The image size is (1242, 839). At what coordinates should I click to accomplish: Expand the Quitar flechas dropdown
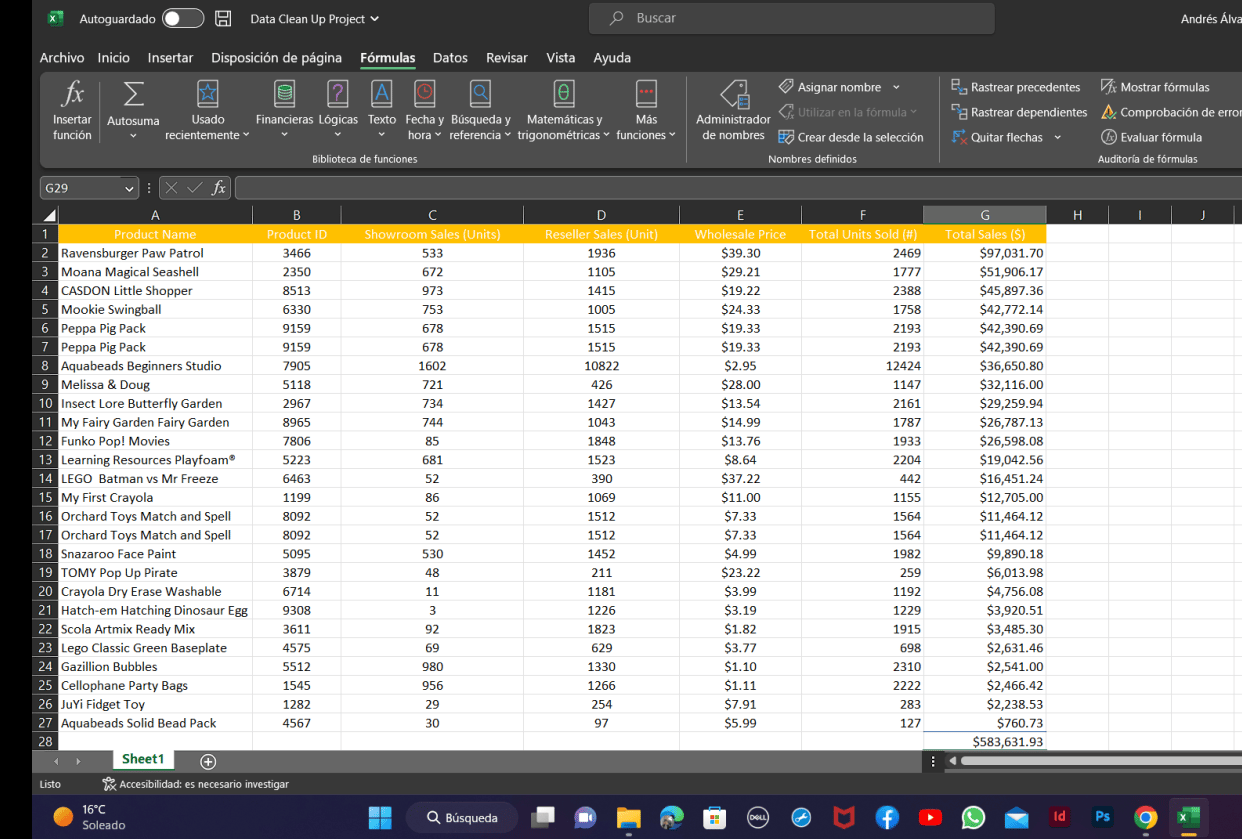point(1057,138)
